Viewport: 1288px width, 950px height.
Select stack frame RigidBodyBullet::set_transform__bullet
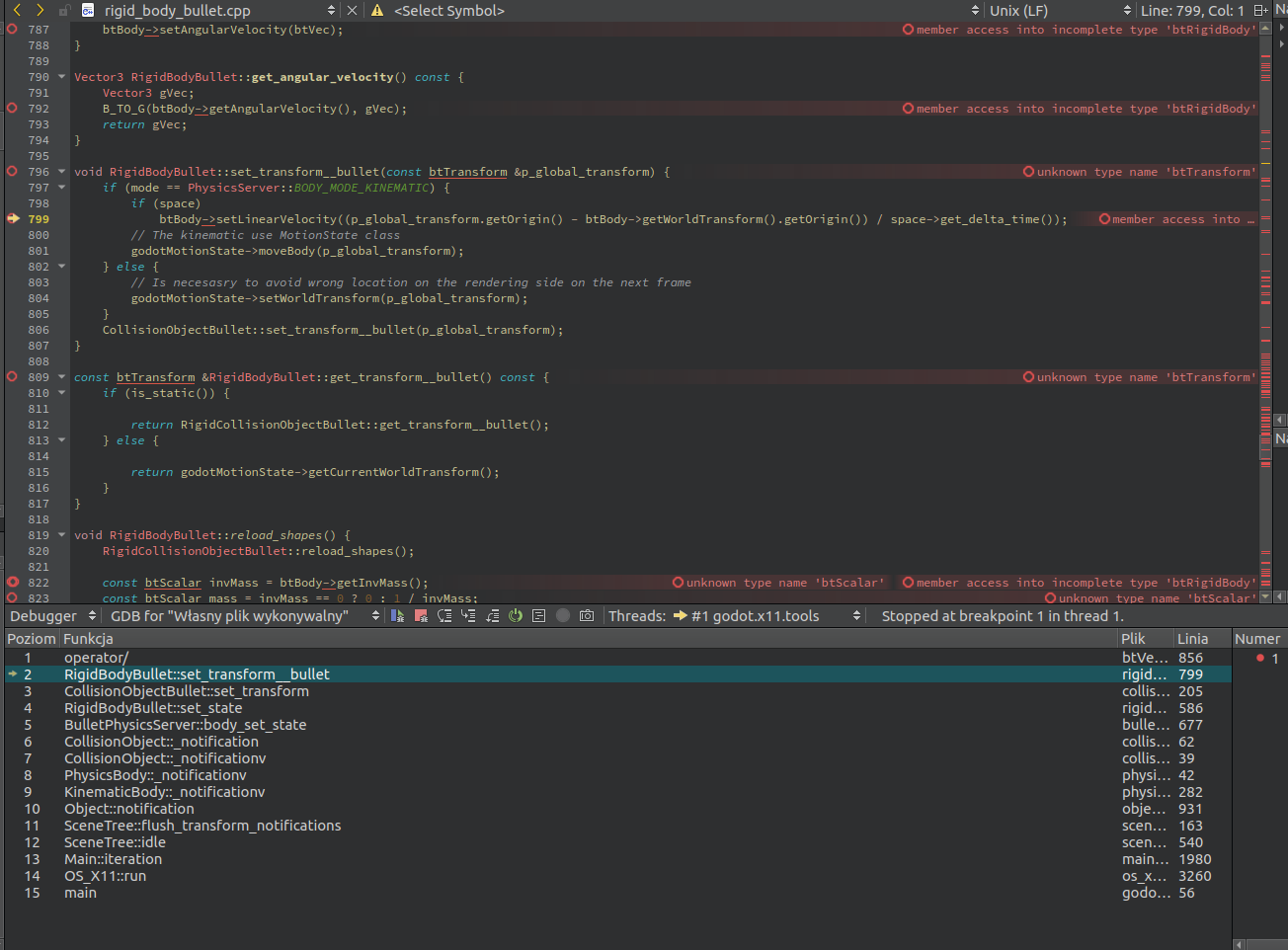pyautogui.click(x=617, y=673)
